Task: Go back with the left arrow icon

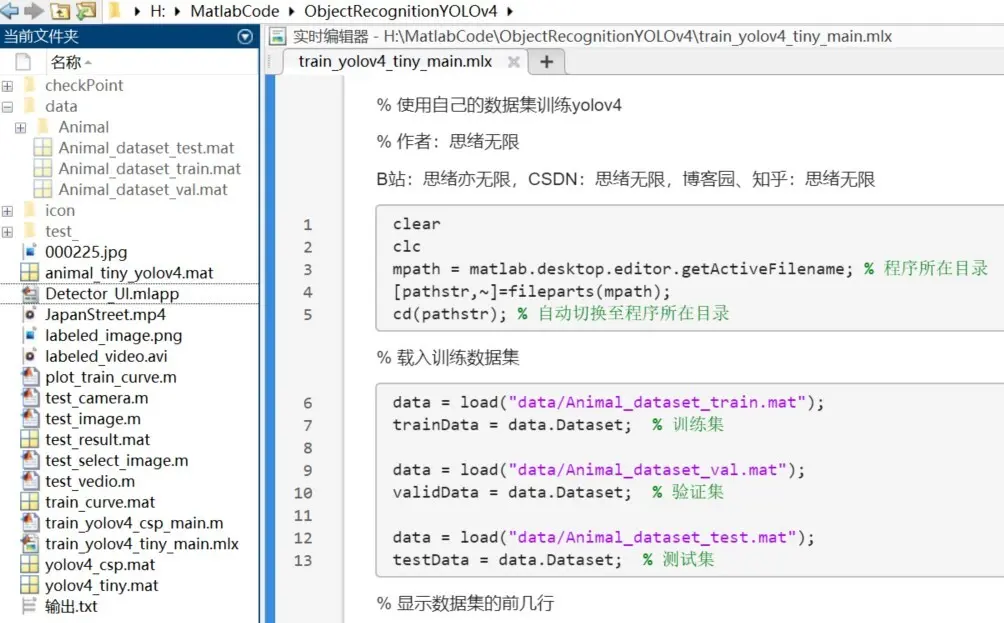Action: coord(10,10)
